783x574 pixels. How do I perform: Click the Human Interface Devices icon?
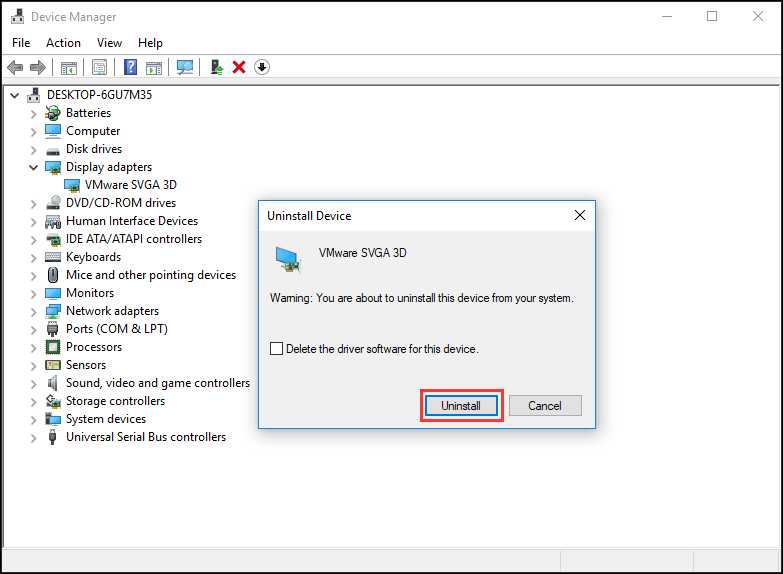[53, 221]
